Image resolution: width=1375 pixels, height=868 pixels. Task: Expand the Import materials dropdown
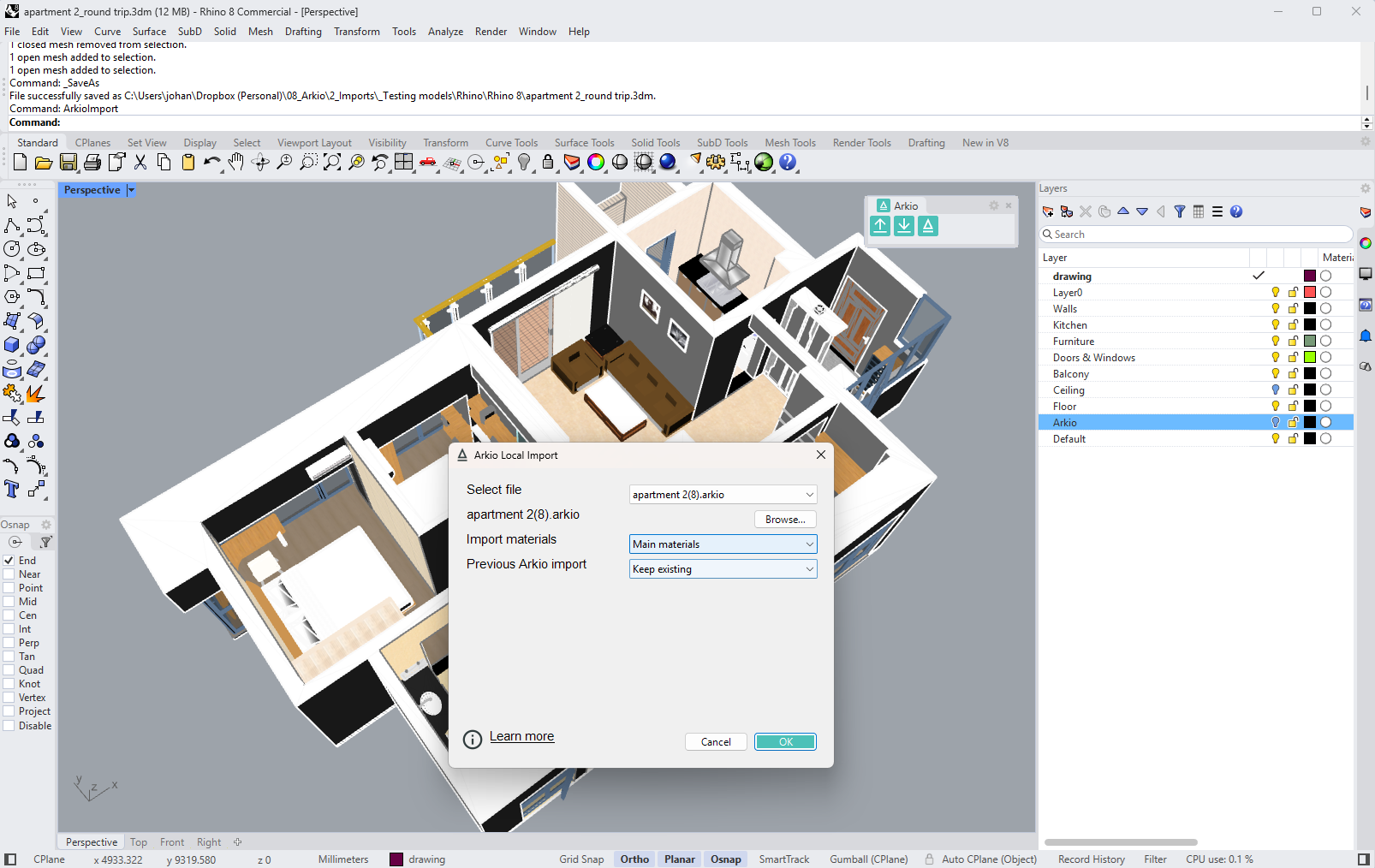[x=723, y=544]
